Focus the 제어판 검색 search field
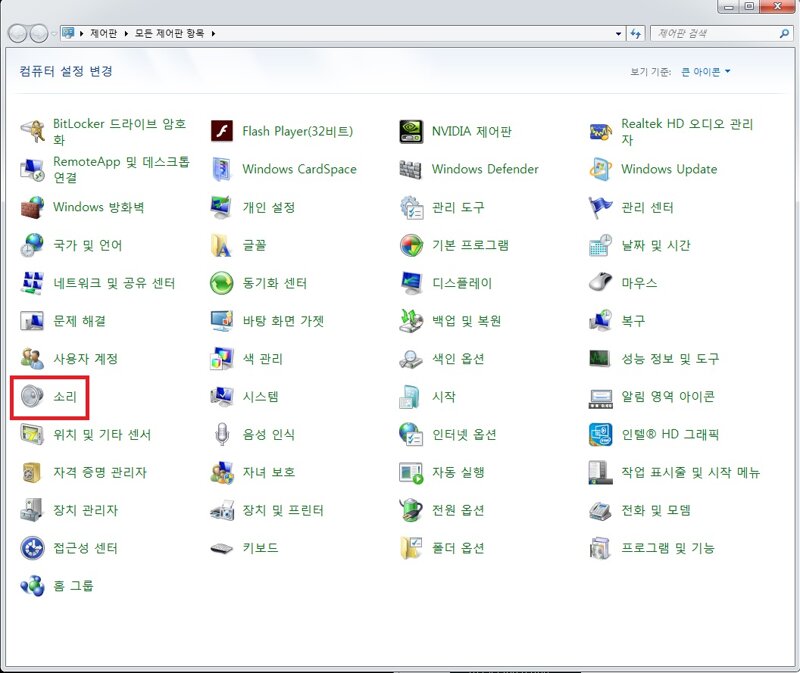 [716, 34]
